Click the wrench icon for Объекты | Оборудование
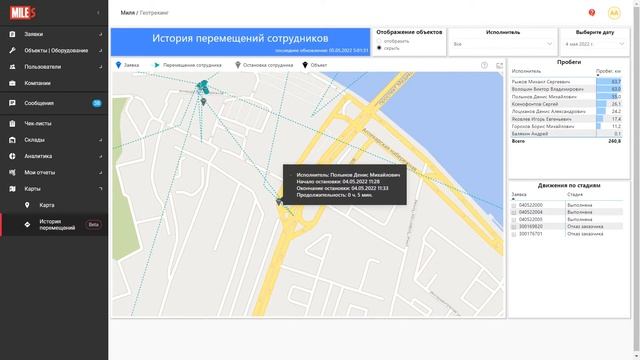This screenshot has width=640, height=360. pos(12,51)
